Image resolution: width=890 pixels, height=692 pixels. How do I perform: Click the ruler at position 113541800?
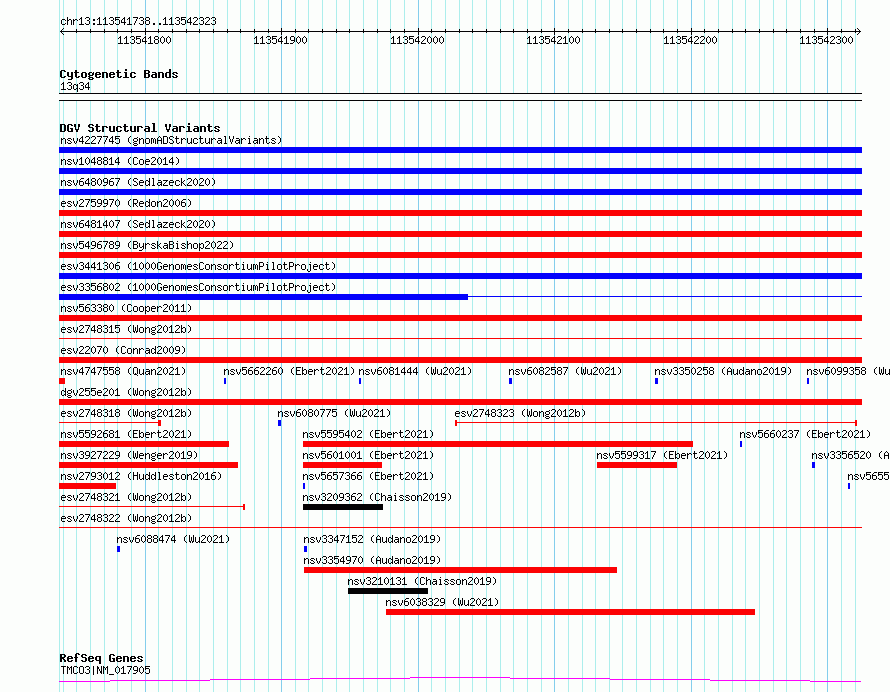tap(144, 40)
